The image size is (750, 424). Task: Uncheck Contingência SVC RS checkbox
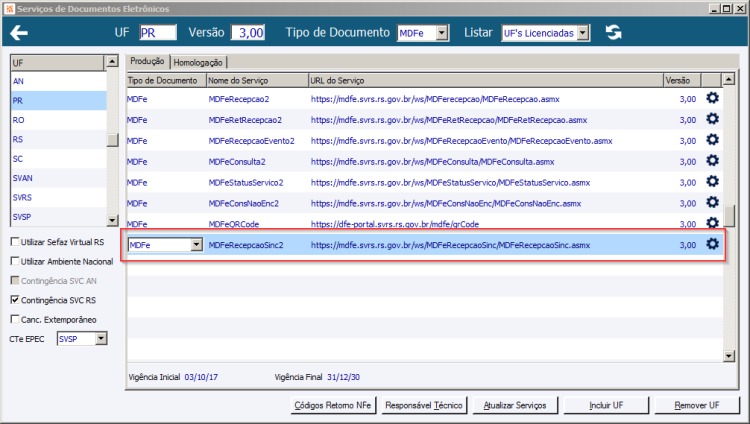15,300
